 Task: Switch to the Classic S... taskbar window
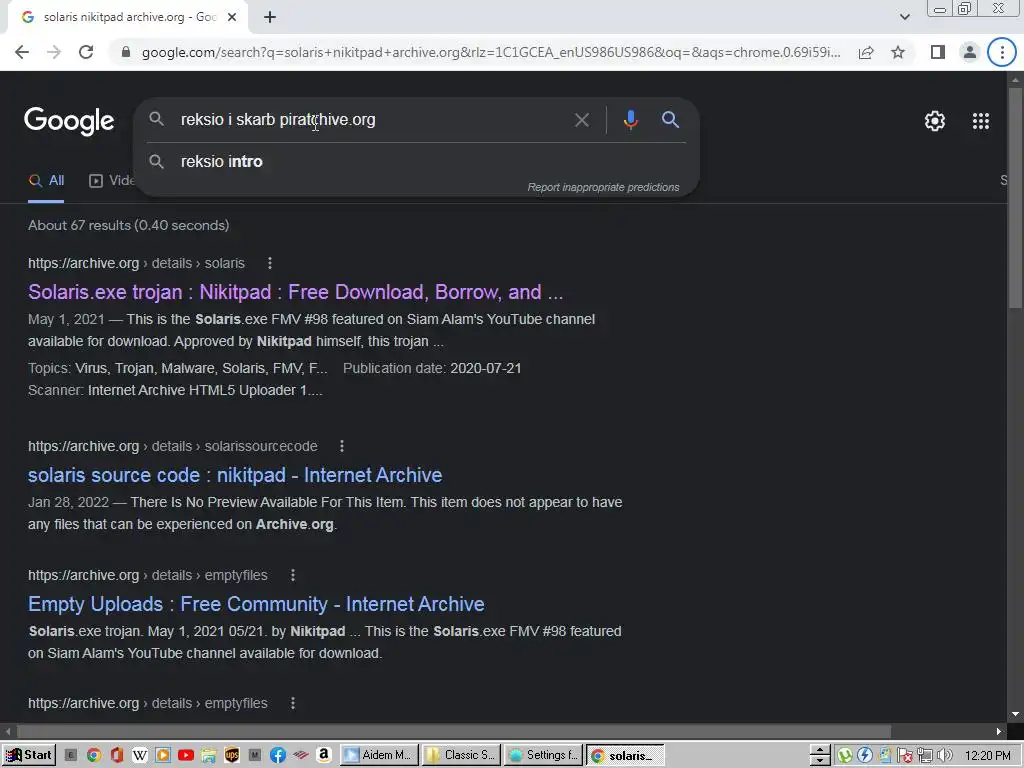(461, 755)
